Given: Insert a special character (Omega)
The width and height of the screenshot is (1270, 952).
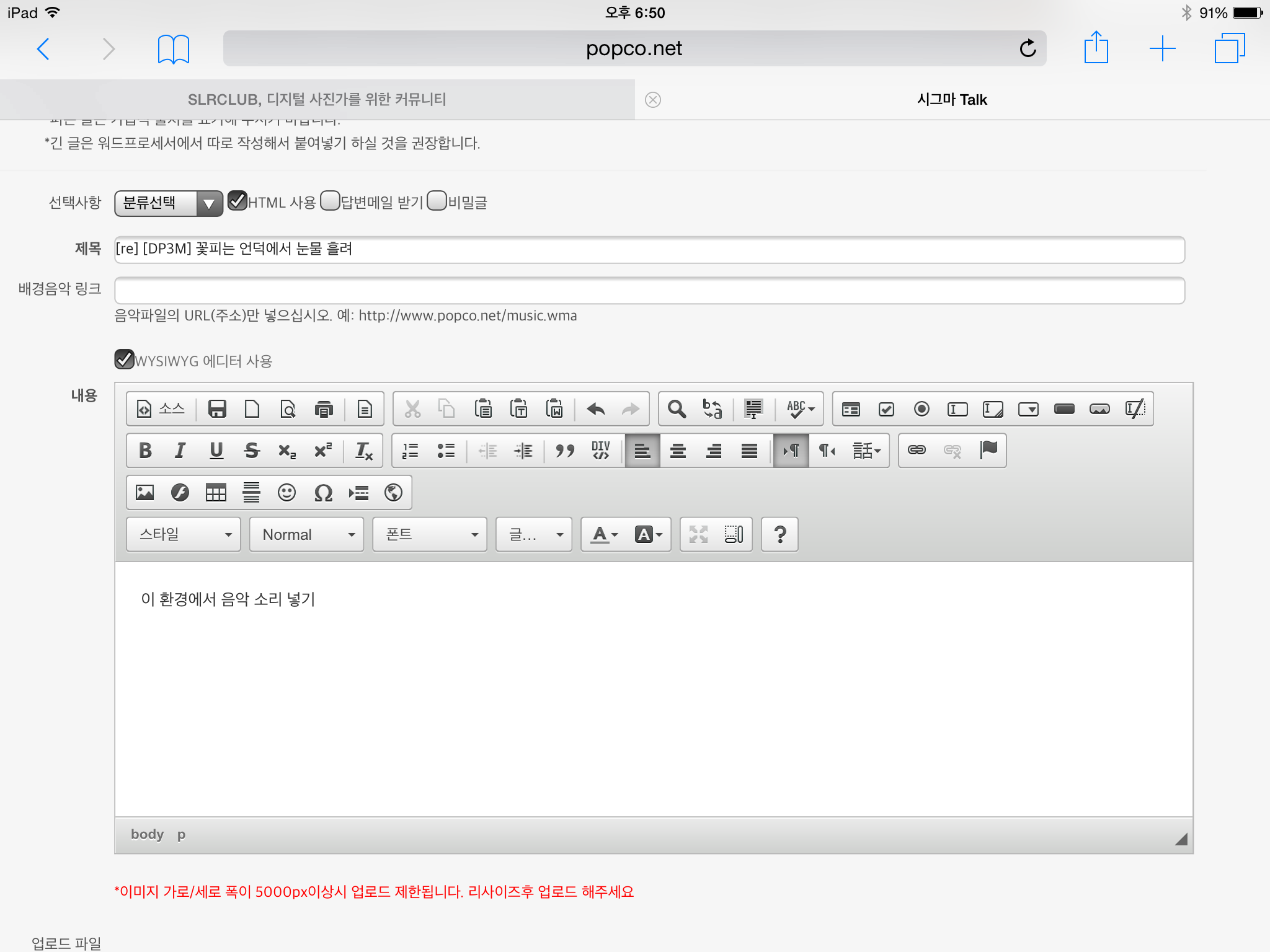Looking at the screenshot, I should click(323, 493).
